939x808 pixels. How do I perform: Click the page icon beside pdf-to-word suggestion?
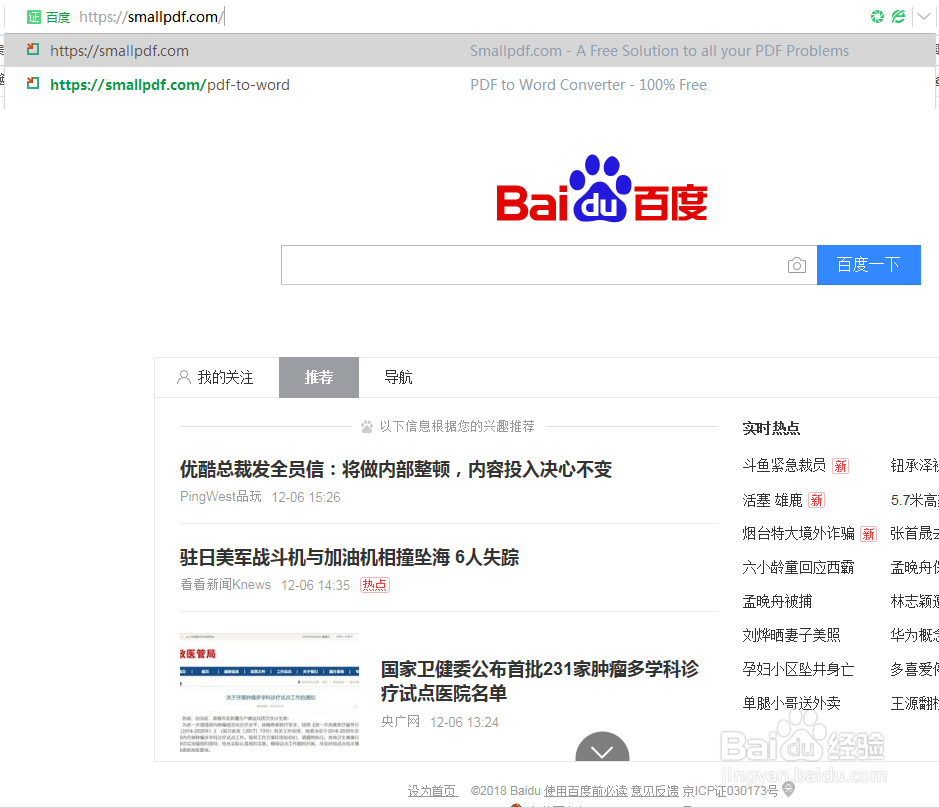(x=33, y=83)
